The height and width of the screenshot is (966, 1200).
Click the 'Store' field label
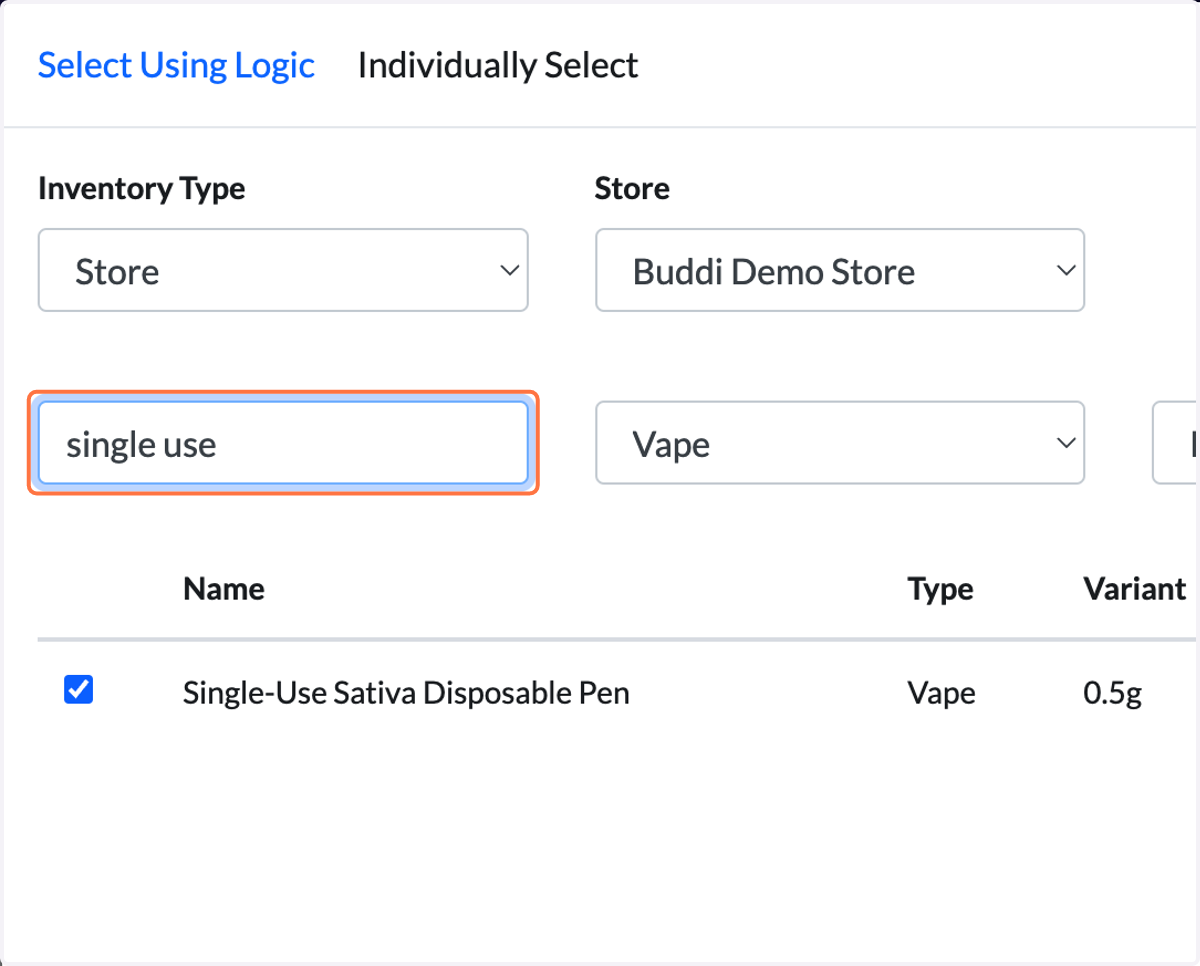click(632, 188)
